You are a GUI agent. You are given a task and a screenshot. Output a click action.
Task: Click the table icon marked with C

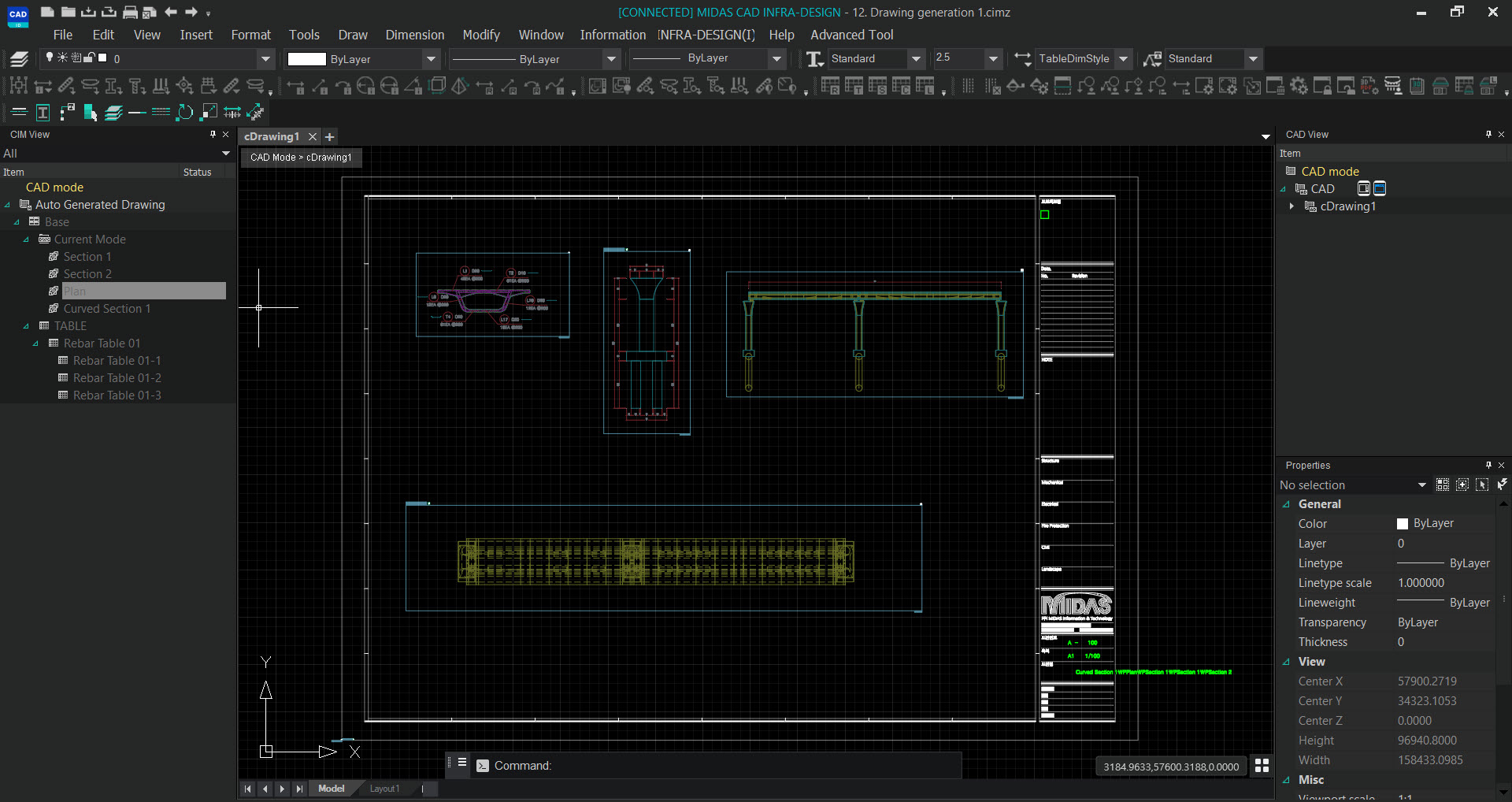point(901,86)
